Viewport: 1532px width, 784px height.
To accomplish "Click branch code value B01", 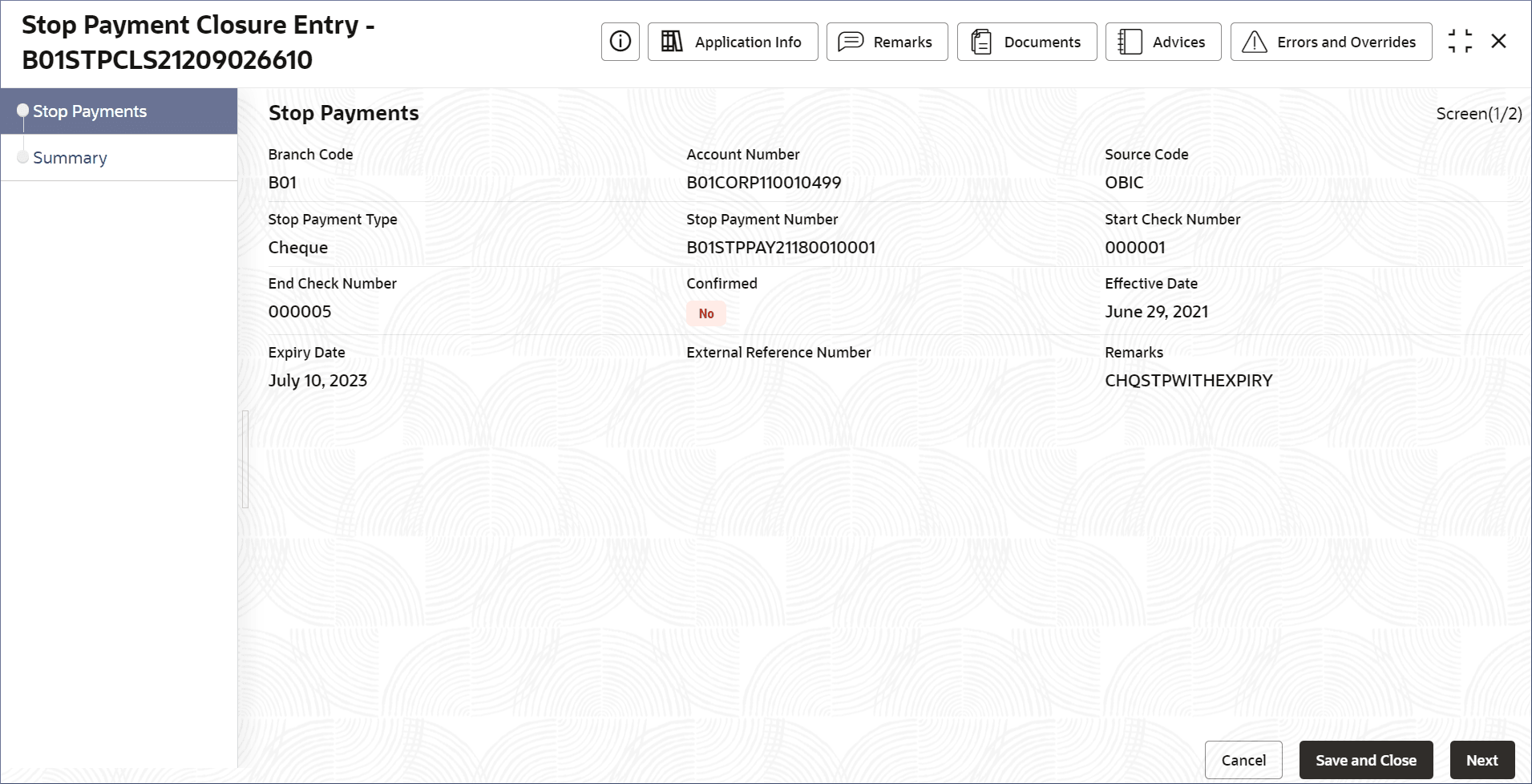I will [282, 183].
